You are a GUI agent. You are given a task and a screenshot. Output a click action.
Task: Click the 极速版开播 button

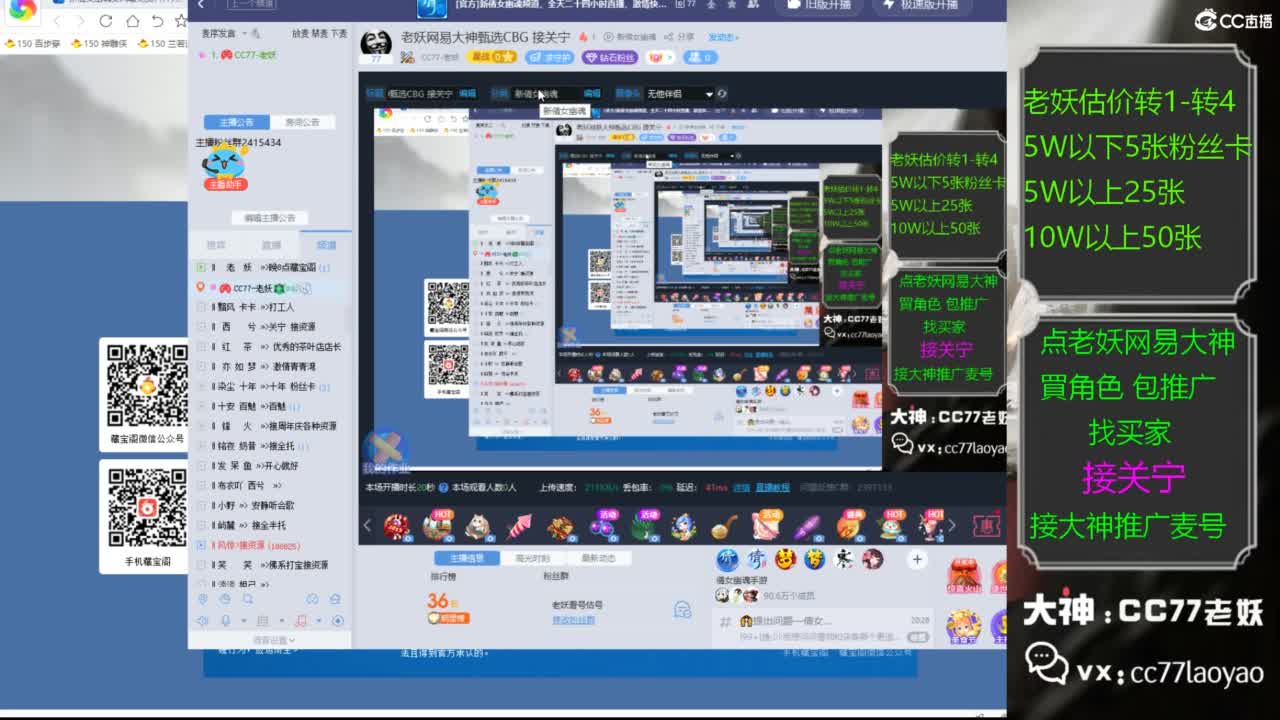tap(922, 5)
